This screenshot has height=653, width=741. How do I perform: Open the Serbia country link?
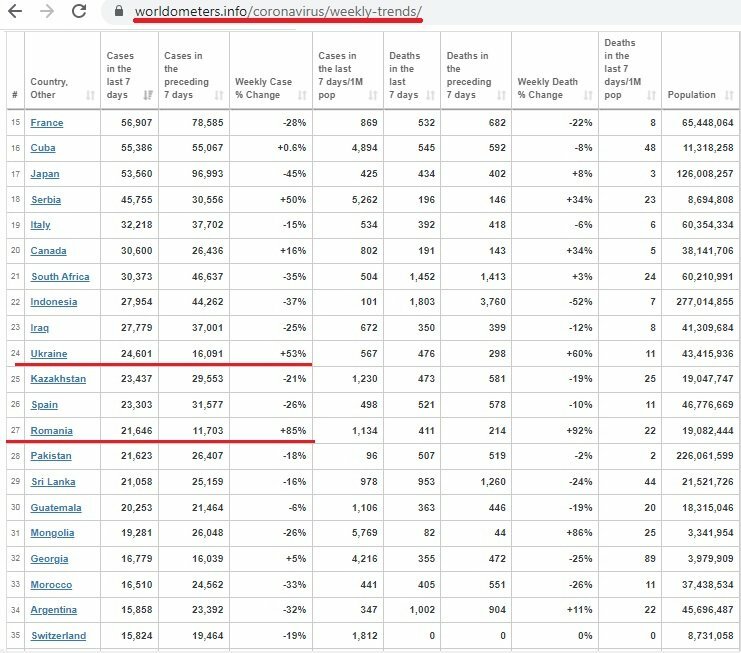coord(46,200)
